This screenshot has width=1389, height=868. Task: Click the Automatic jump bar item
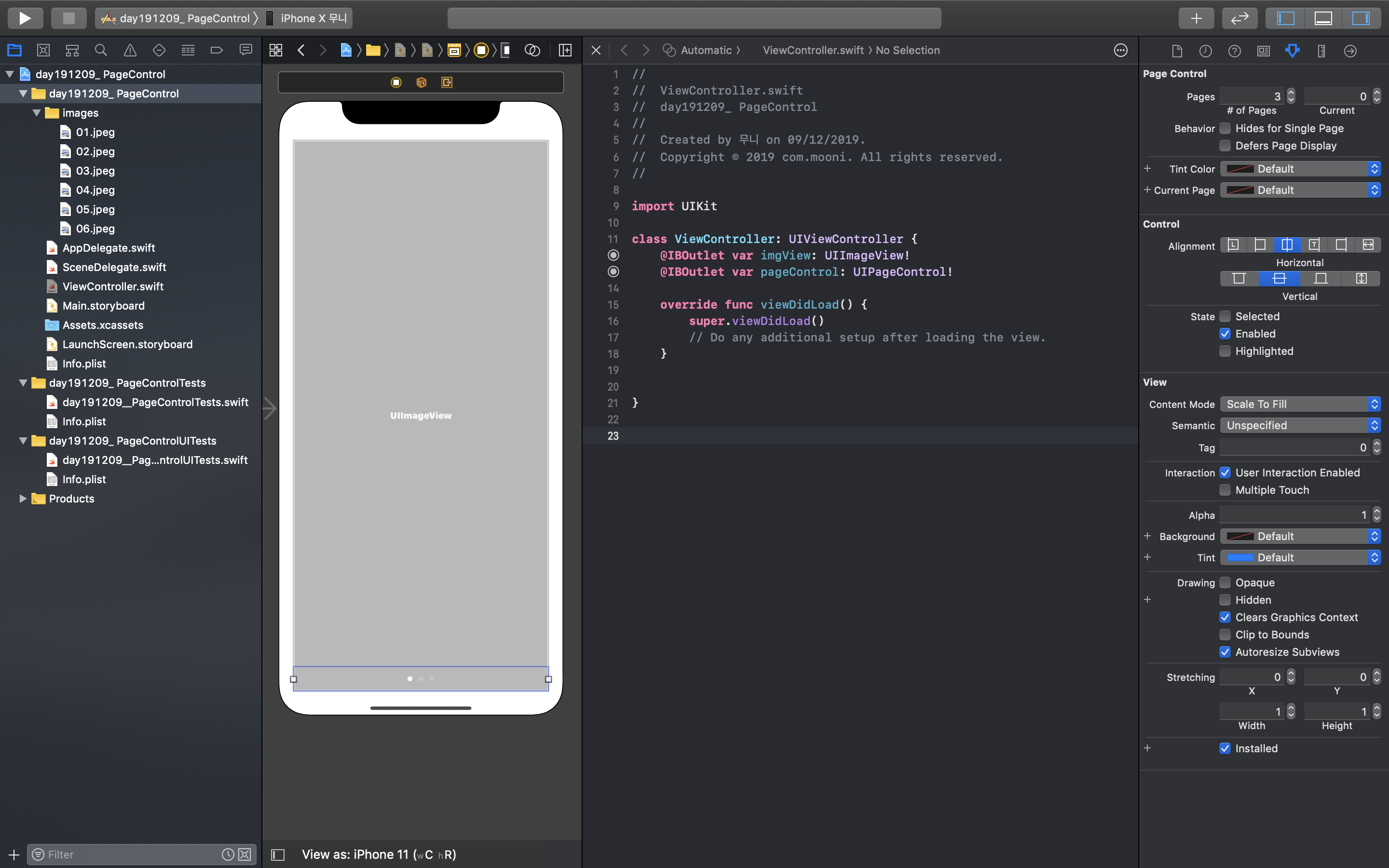[706, 51]
